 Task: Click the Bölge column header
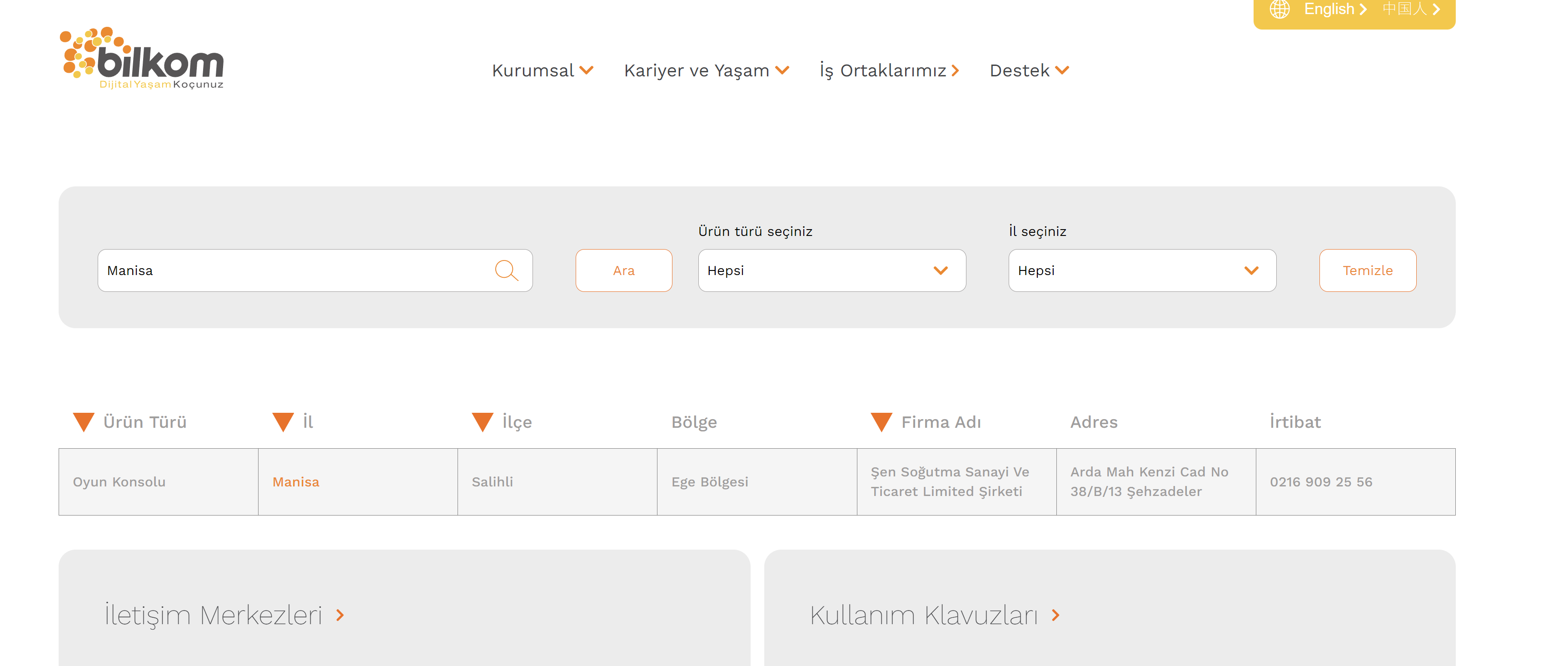click(694, 422)
